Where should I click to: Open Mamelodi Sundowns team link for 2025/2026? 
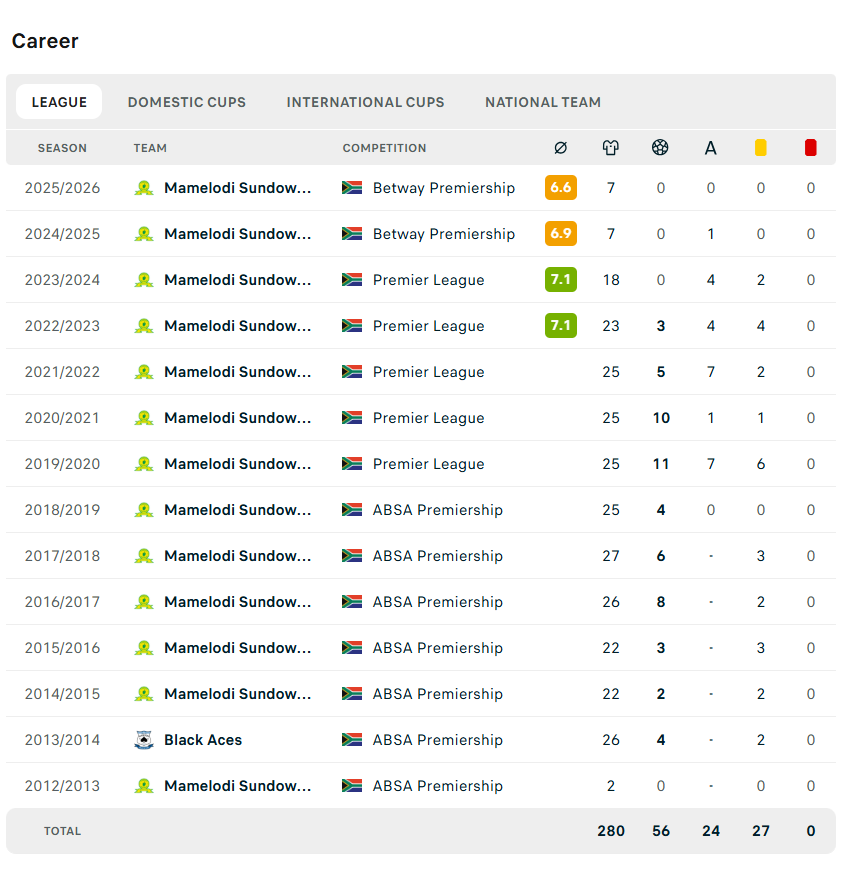238,188
